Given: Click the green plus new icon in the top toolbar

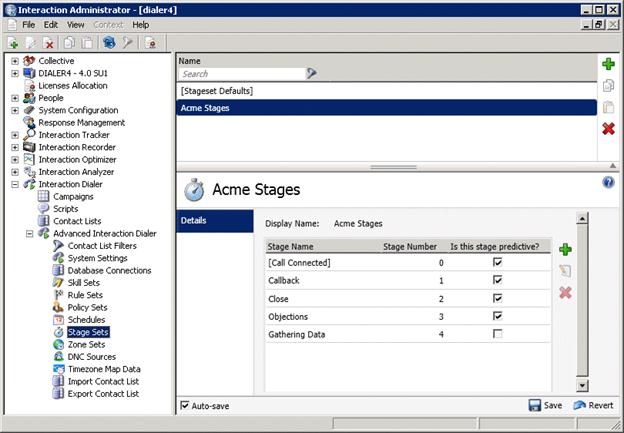Looking at the screenshot, I should [x=13, y=44].
